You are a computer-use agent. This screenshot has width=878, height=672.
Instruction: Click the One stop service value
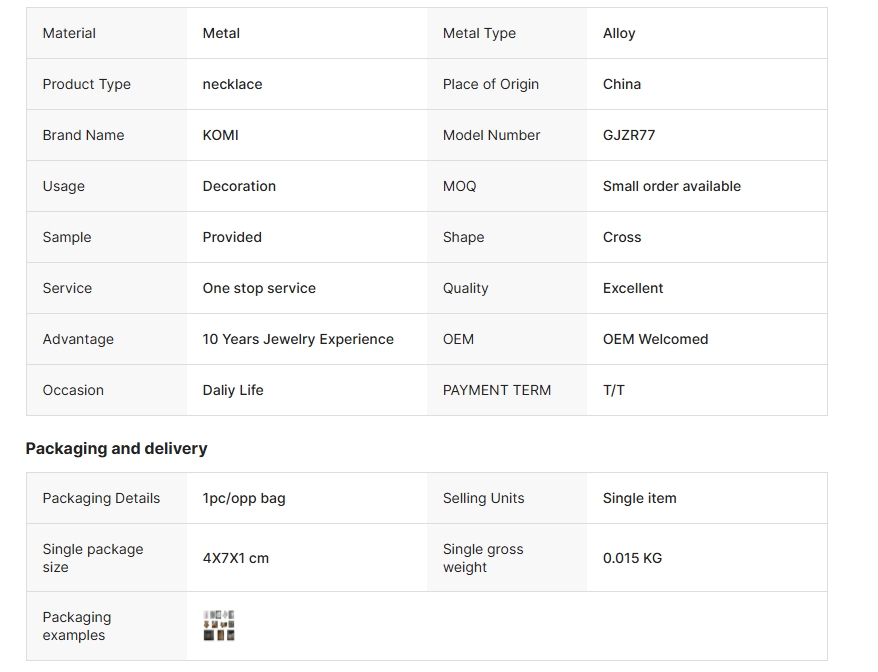[258, 288]
